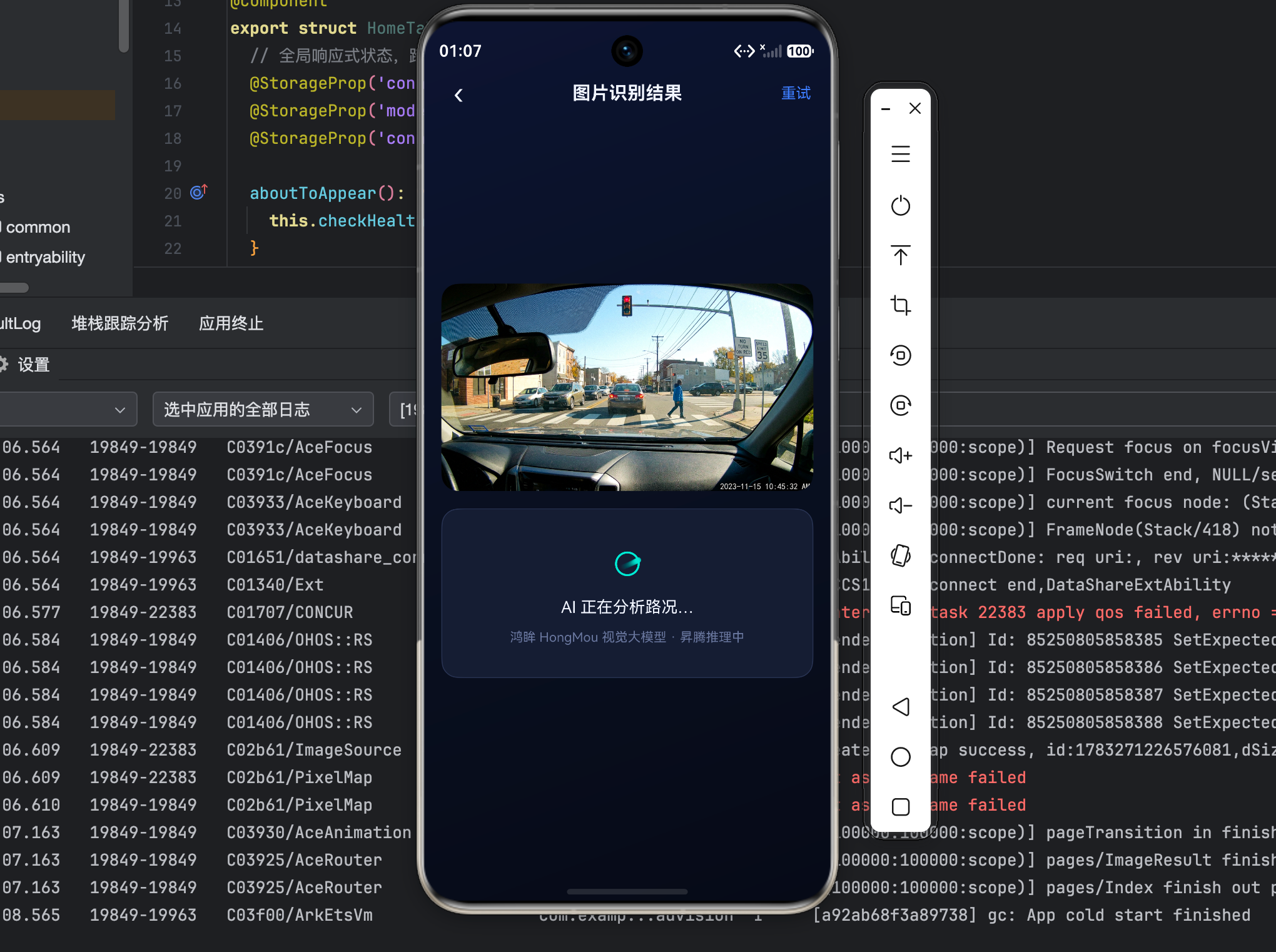This screenshot has height=952, width=1276.
Task: Click the 设置 gear settings button
Action: (25, 365)
